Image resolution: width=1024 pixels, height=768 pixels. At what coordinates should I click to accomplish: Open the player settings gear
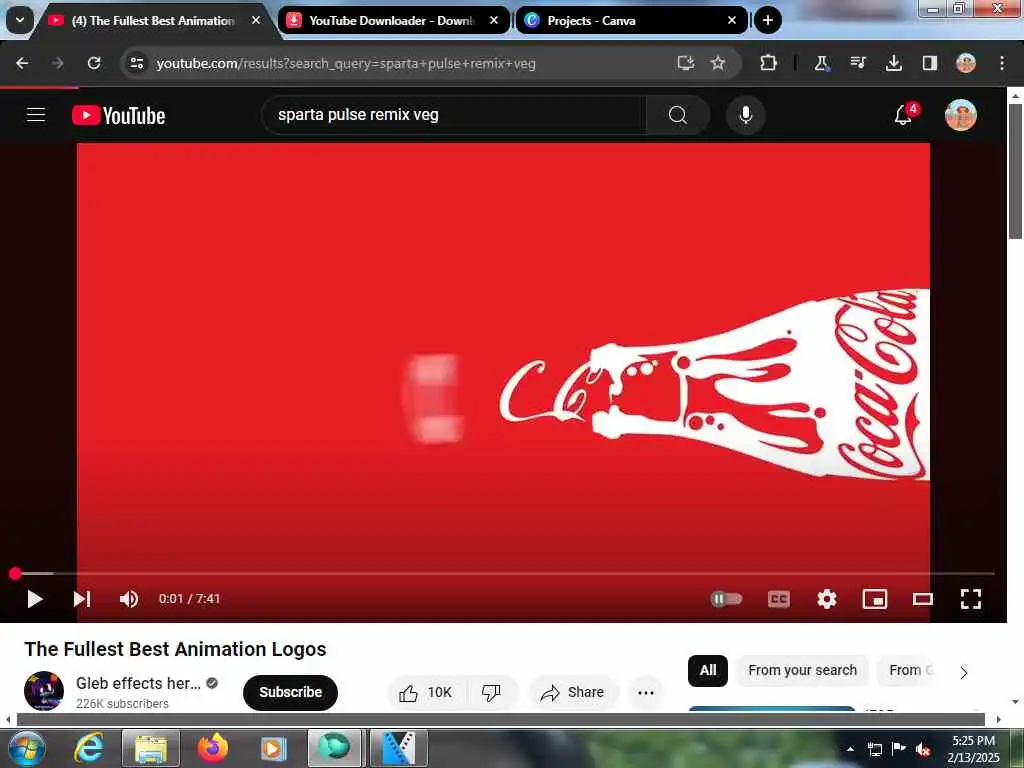[827, 599]
